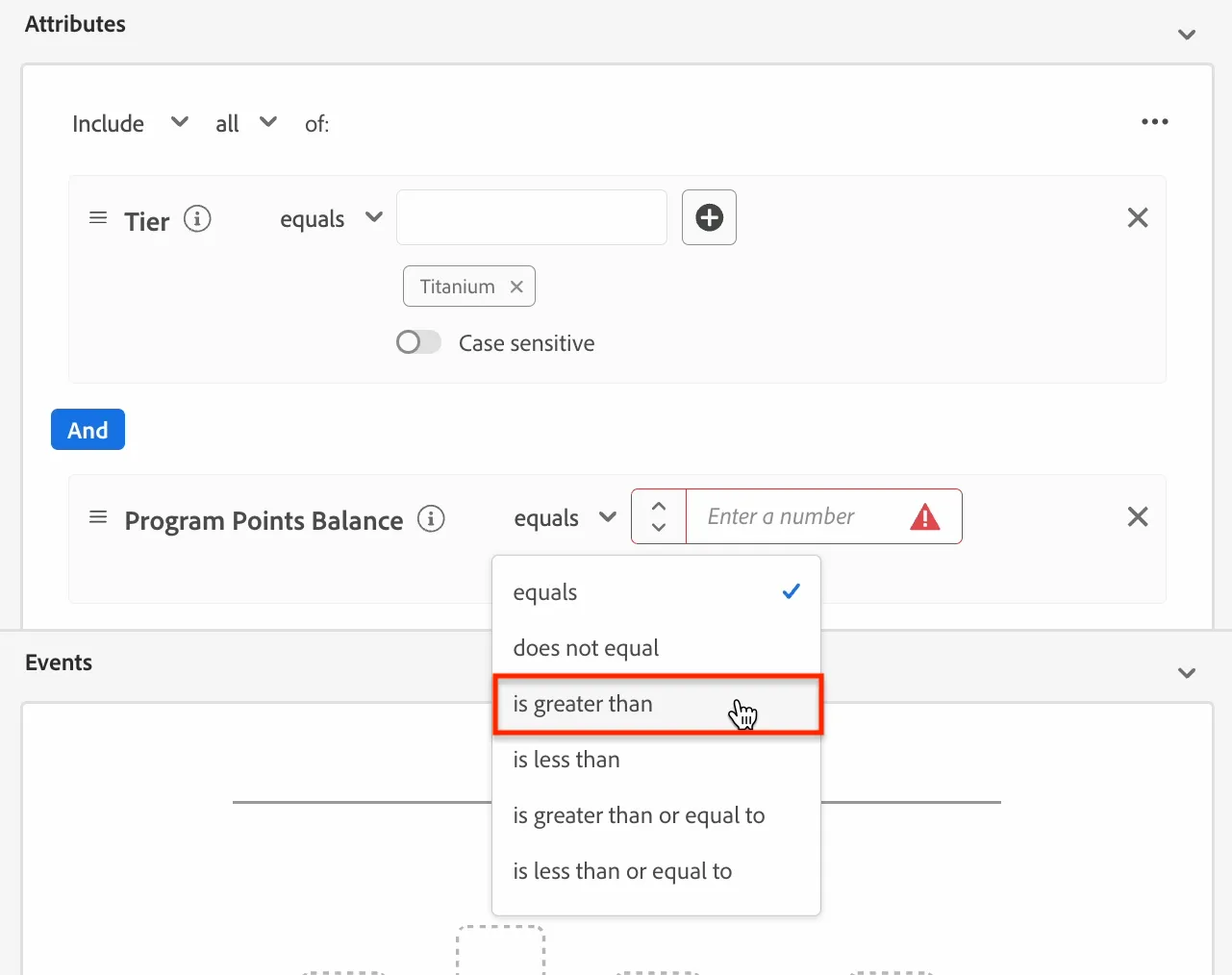Screen dimensions: 1232x975
Task: Click the red warning icon in number field
Action: click(x=925, y=517)
